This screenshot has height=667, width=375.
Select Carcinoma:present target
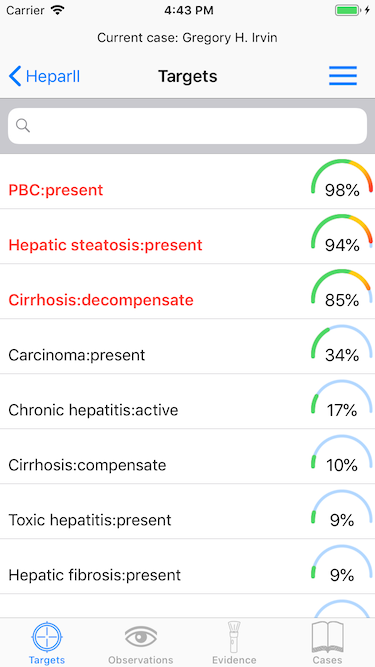pyautogui.click(x=188, y=346)
